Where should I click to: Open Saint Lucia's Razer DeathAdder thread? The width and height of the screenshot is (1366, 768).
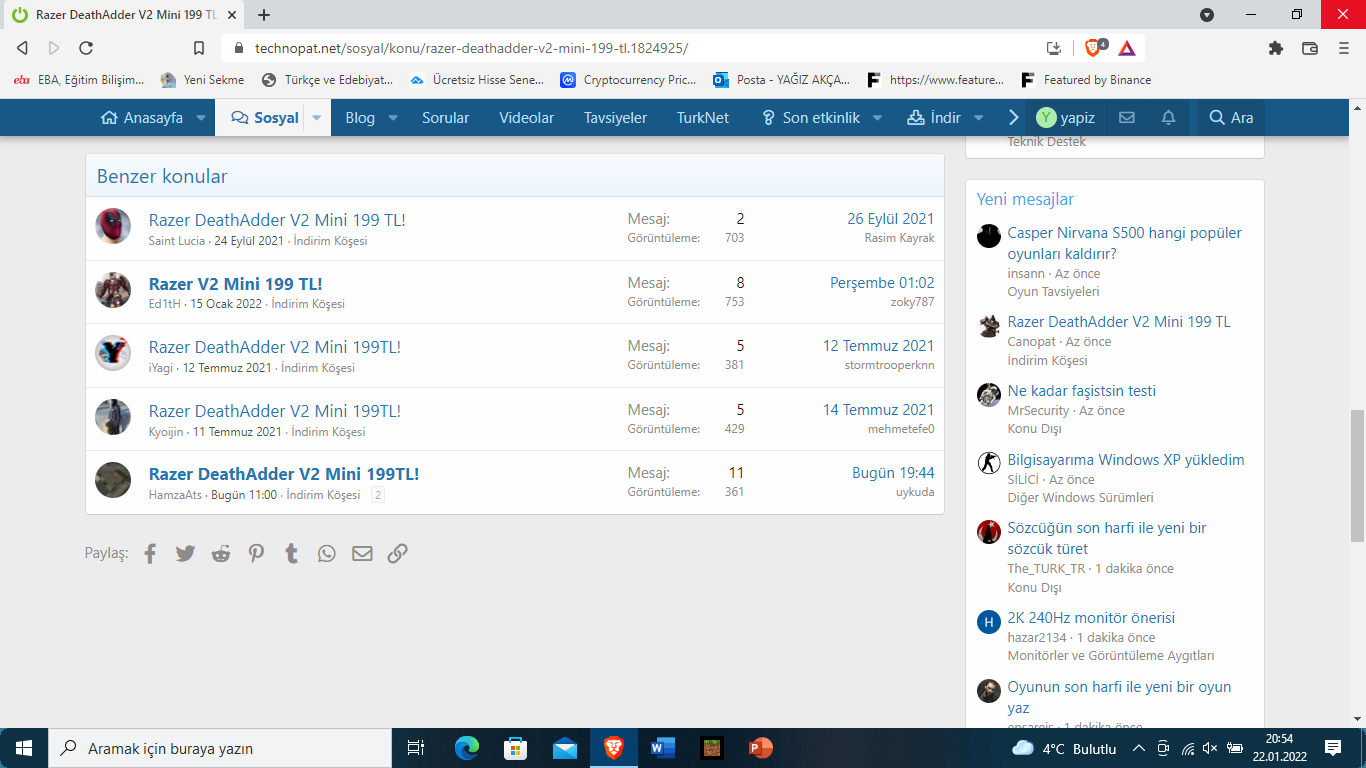[277, 219]
